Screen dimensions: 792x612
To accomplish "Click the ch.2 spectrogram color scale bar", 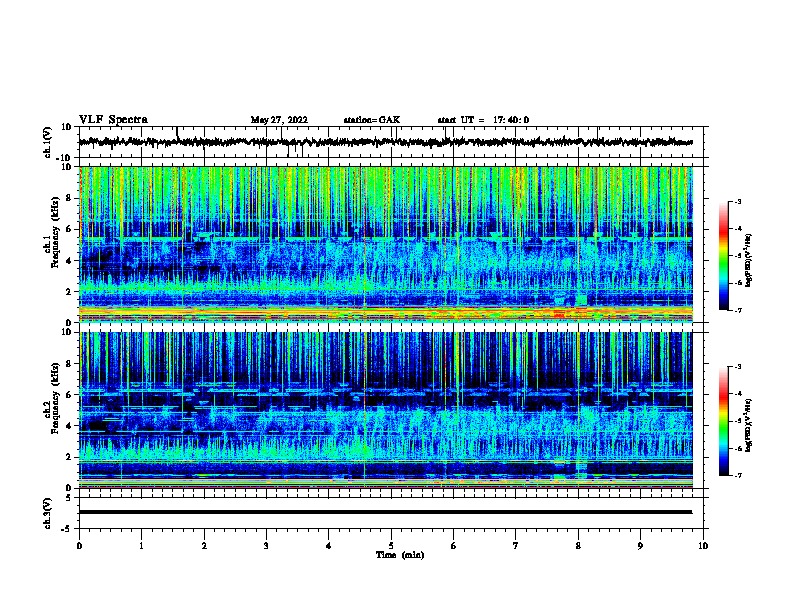I will (723, 421).
